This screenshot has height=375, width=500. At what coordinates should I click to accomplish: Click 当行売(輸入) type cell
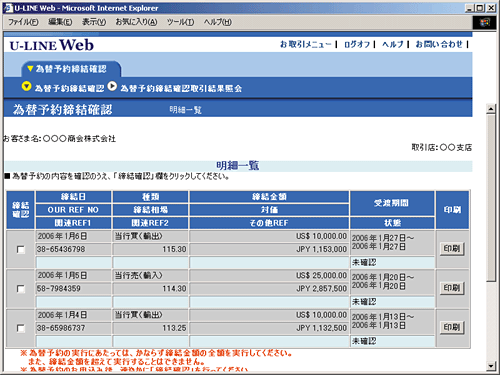click(x=150, y=276)
